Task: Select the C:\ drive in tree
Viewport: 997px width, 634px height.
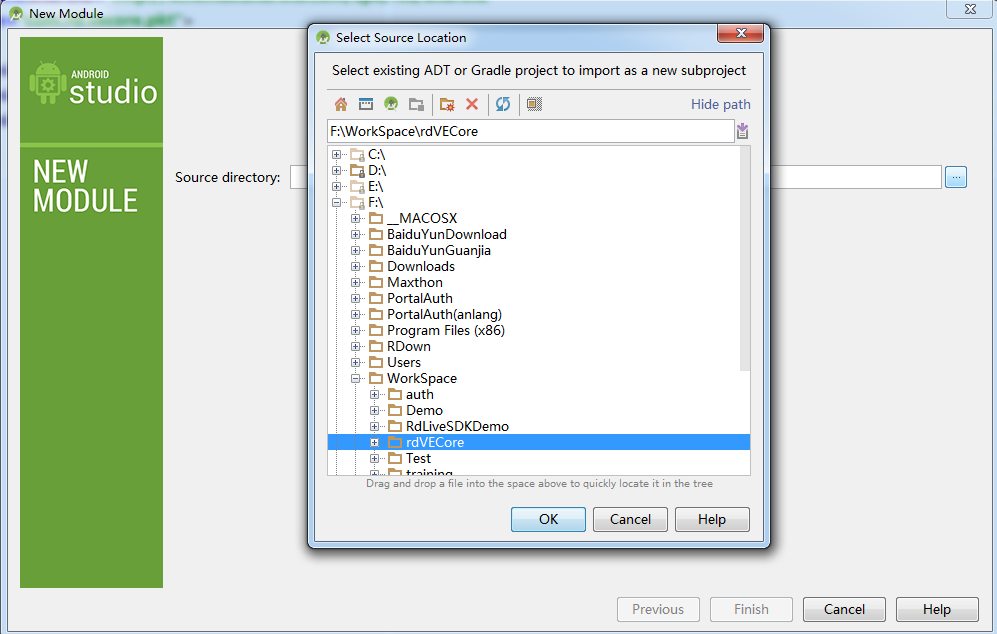Action: click(376, 155)
